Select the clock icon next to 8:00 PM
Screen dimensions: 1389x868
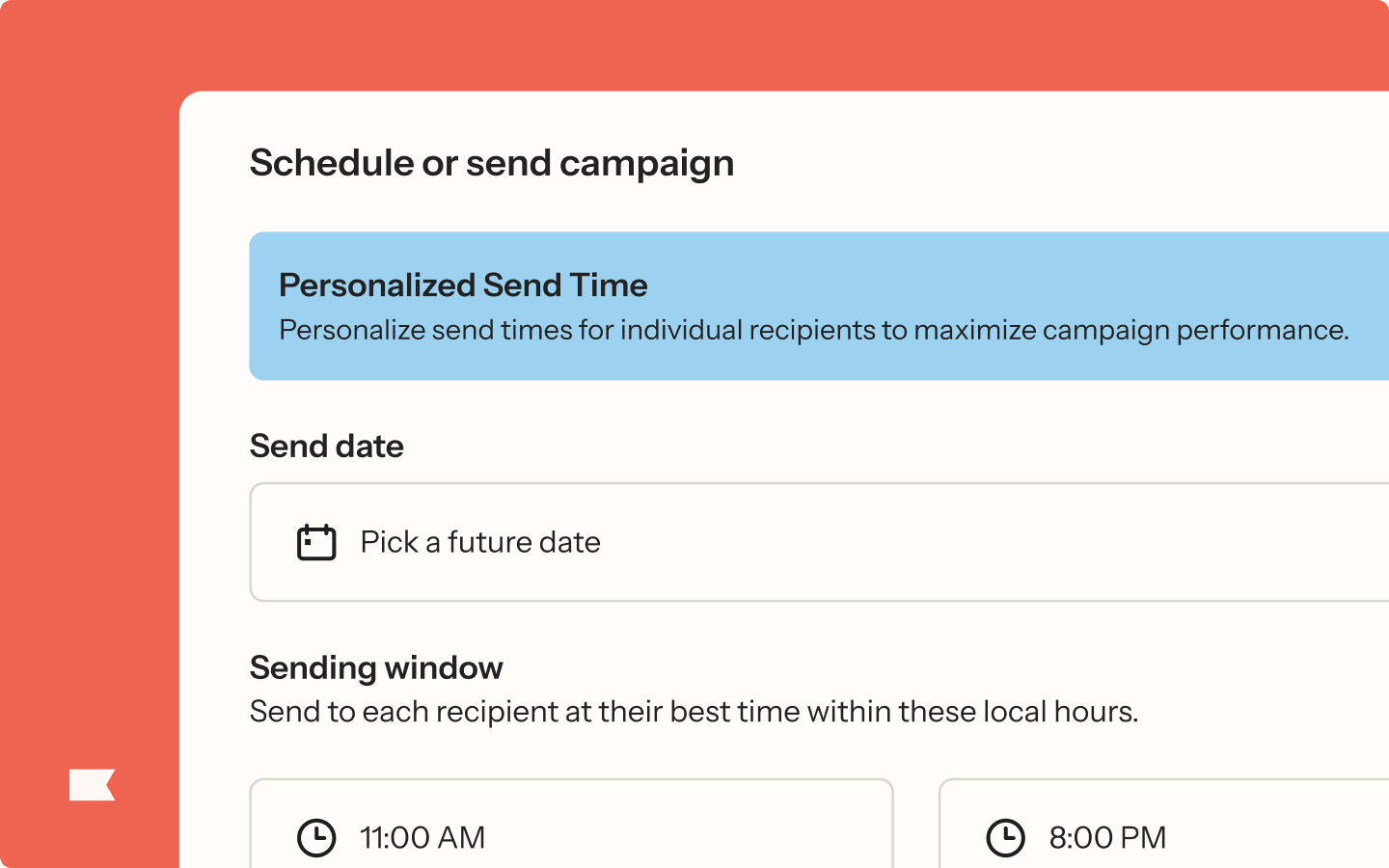(1008, 837)
